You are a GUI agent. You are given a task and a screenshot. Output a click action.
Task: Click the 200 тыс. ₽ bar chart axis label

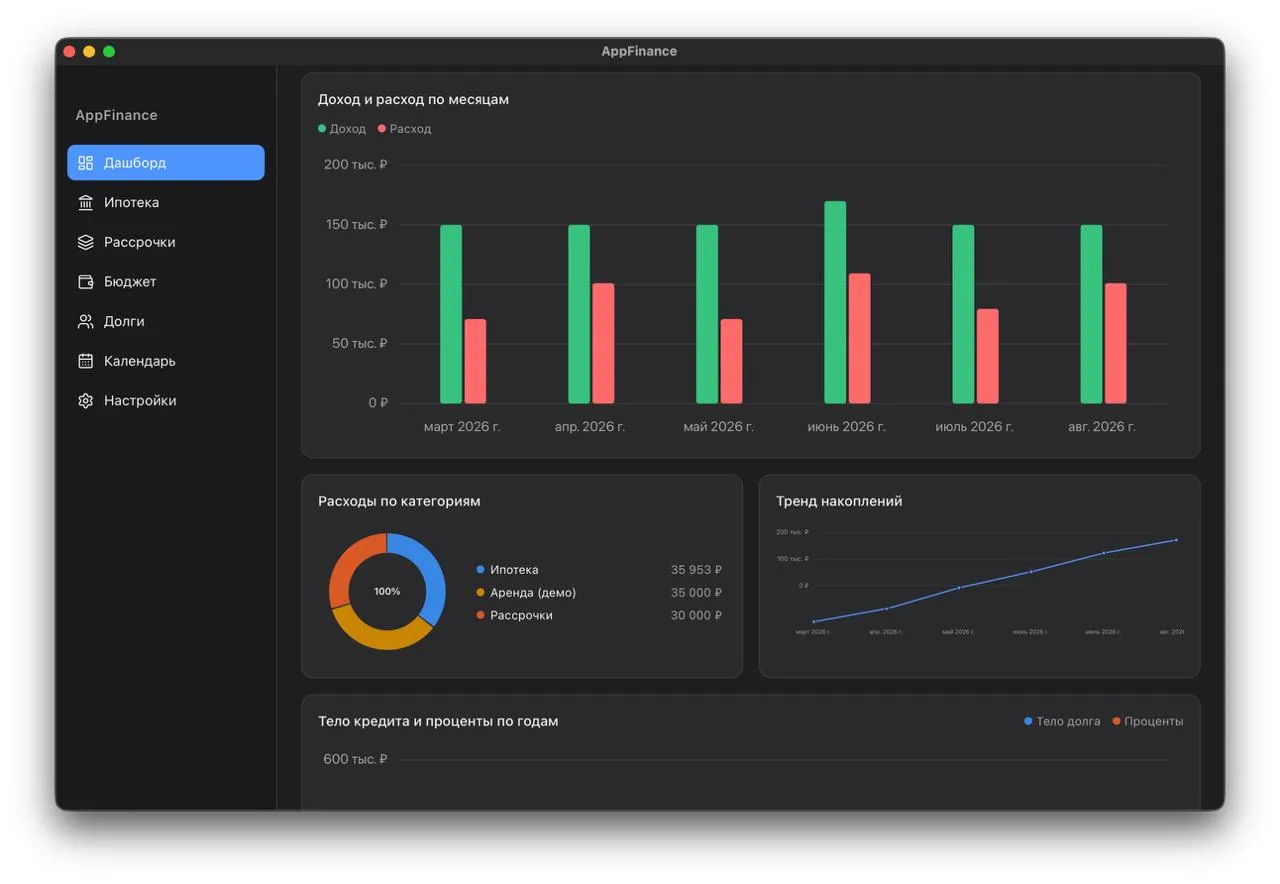tap(355, 164)
